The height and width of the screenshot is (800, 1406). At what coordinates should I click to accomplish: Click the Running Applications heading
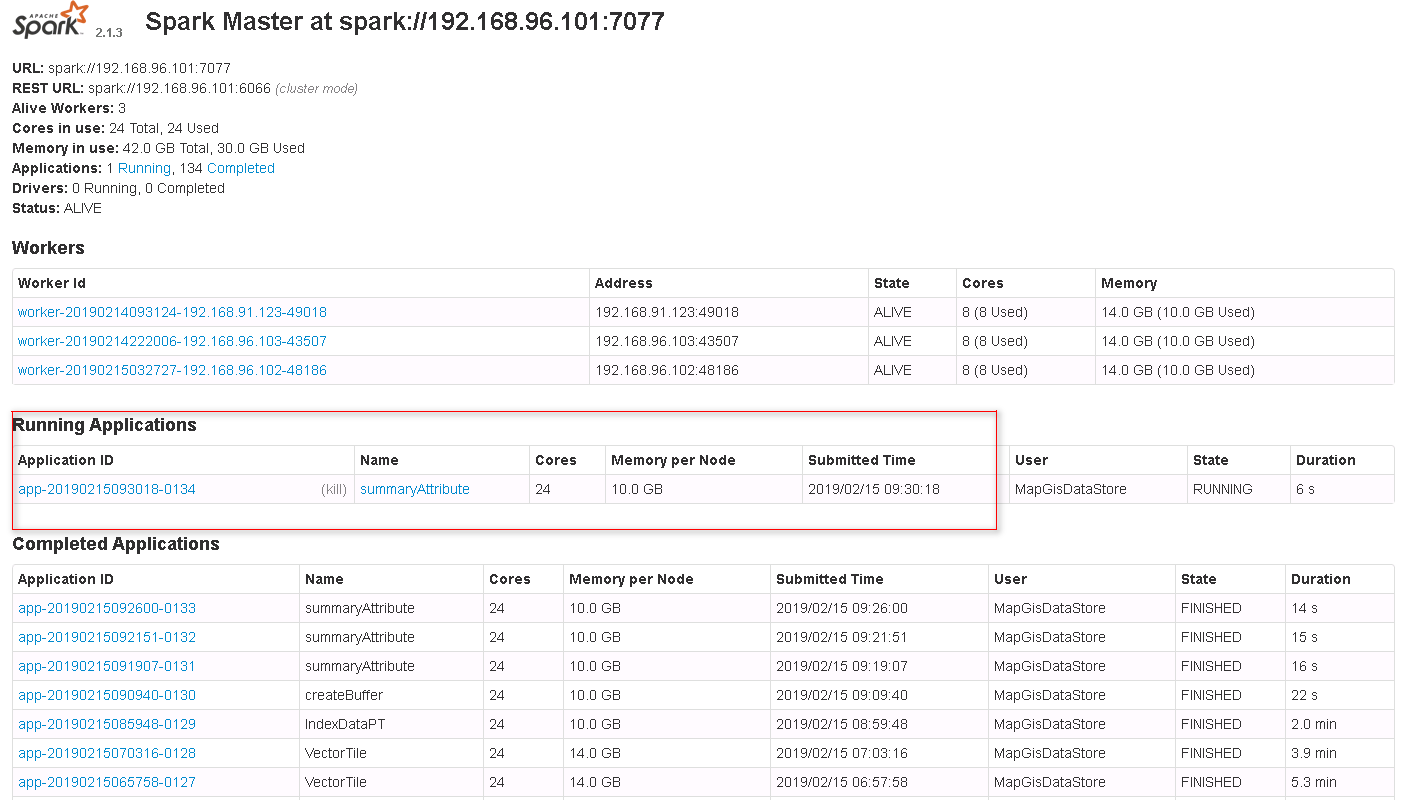[x=104, y=425]
